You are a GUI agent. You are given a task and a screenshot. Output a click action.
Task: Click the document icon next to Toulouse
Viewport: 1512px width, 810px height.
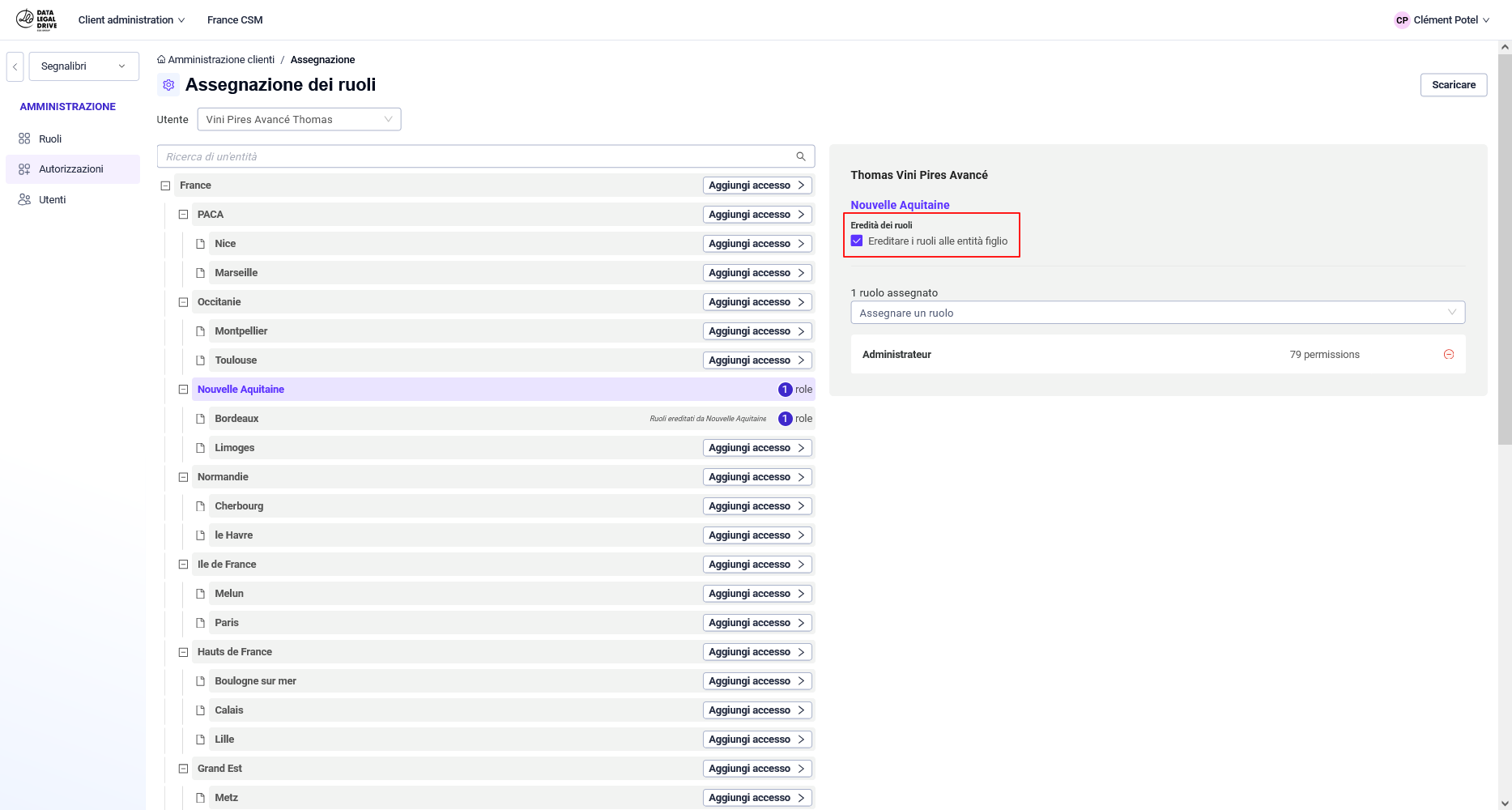point(200,360)
